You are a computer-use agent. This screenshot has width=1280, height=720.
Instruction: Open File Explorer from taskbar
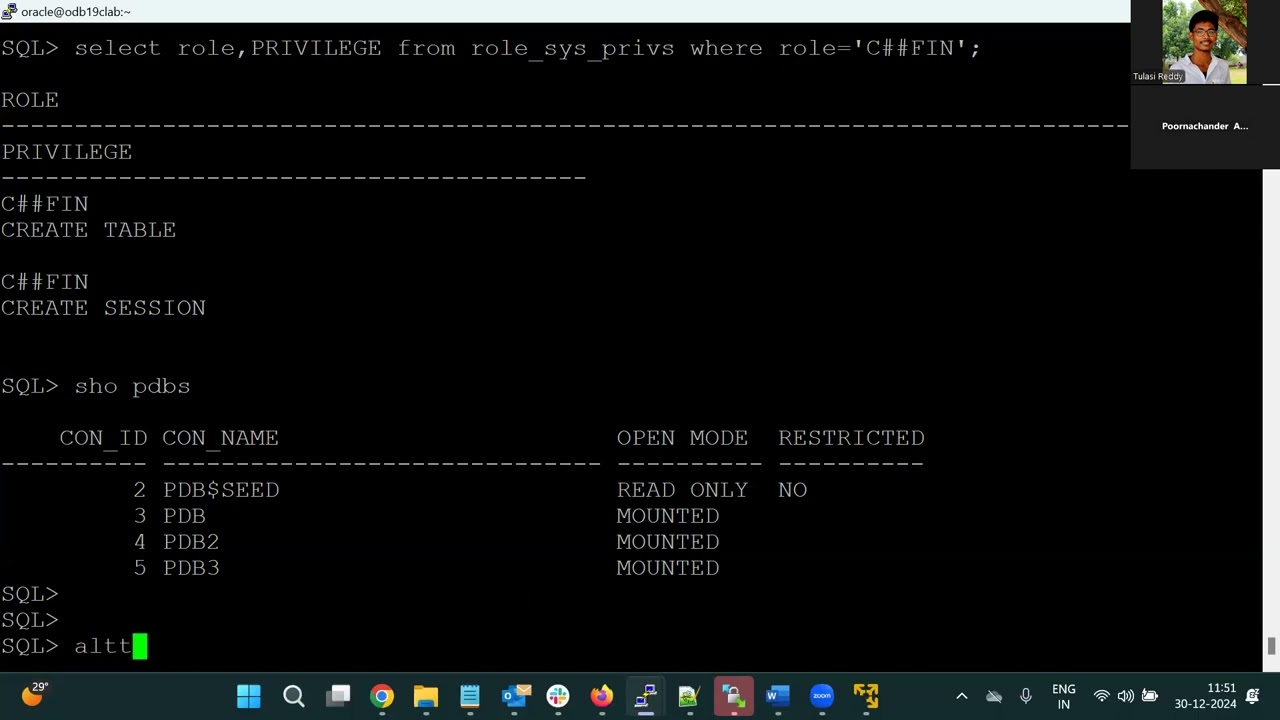[426, 696]
